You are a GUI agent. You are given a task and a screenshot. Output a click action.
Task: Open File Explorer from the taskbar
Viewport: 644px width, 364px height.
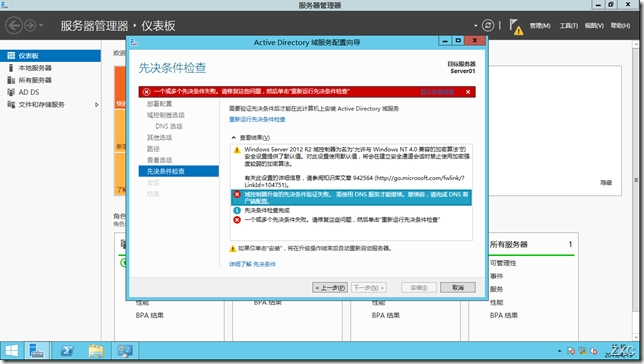click(x=96, y=351)
